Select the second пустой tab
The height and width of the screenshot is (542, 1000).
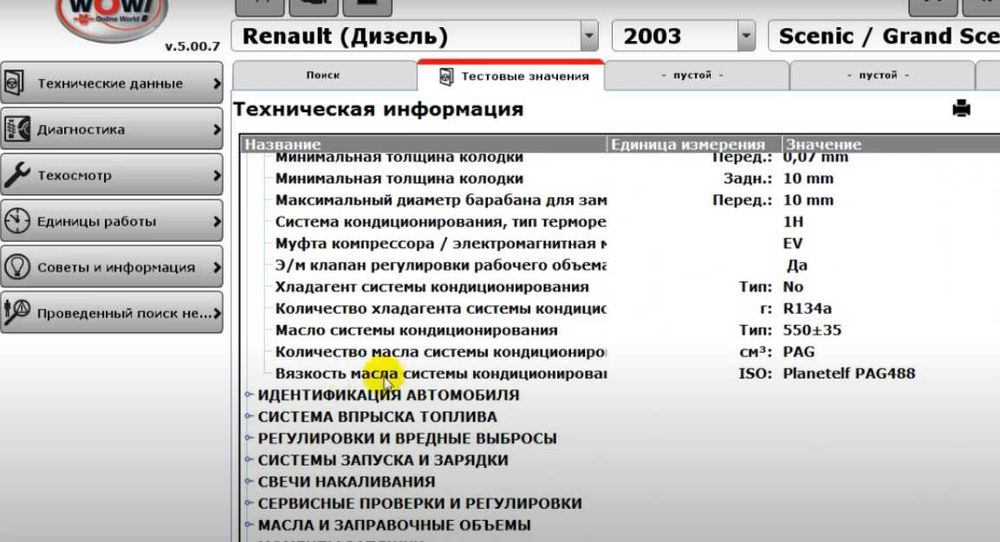882,75
